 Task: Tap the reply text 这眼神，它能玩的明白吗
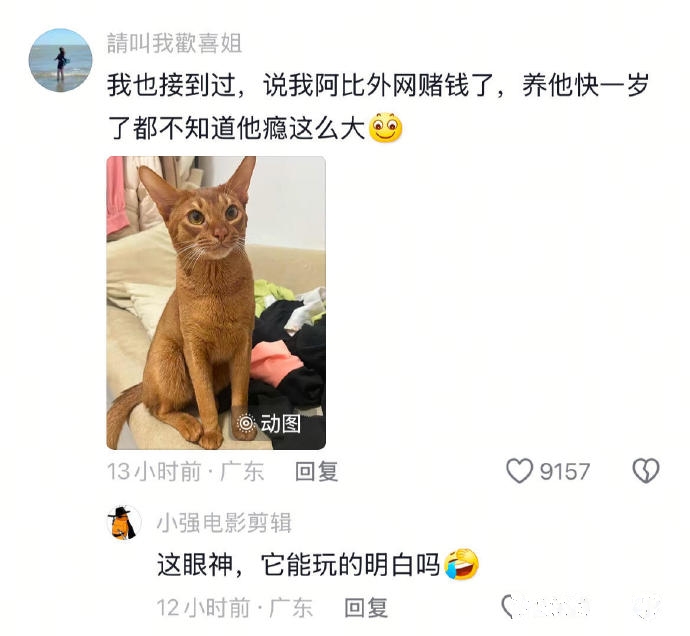pyautogui.click(x=298, y=565)
